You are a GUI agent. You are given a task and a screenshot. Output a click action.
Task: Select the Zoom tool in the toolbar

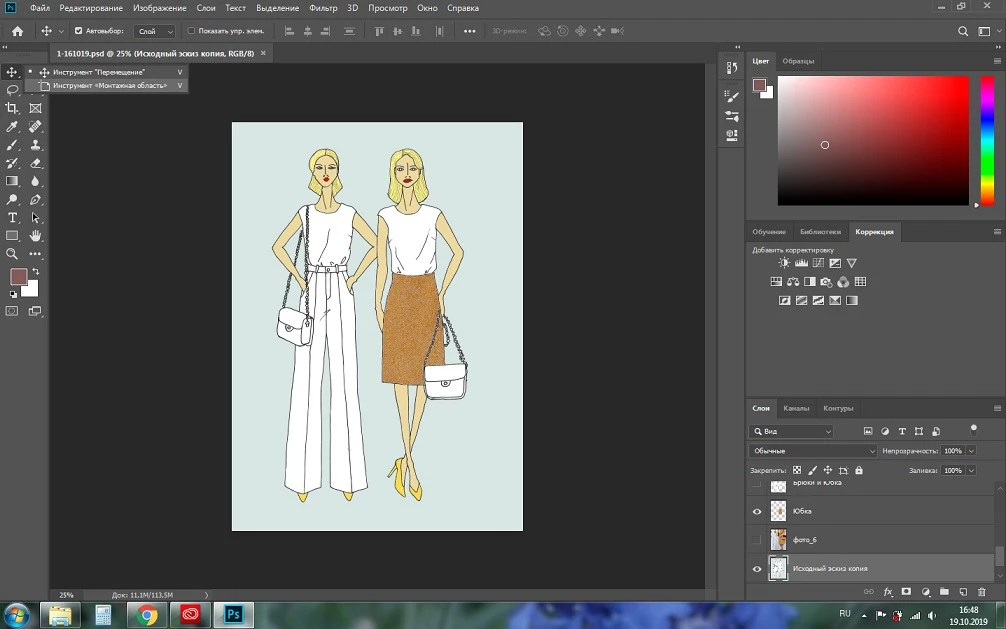tap(12, 254)
